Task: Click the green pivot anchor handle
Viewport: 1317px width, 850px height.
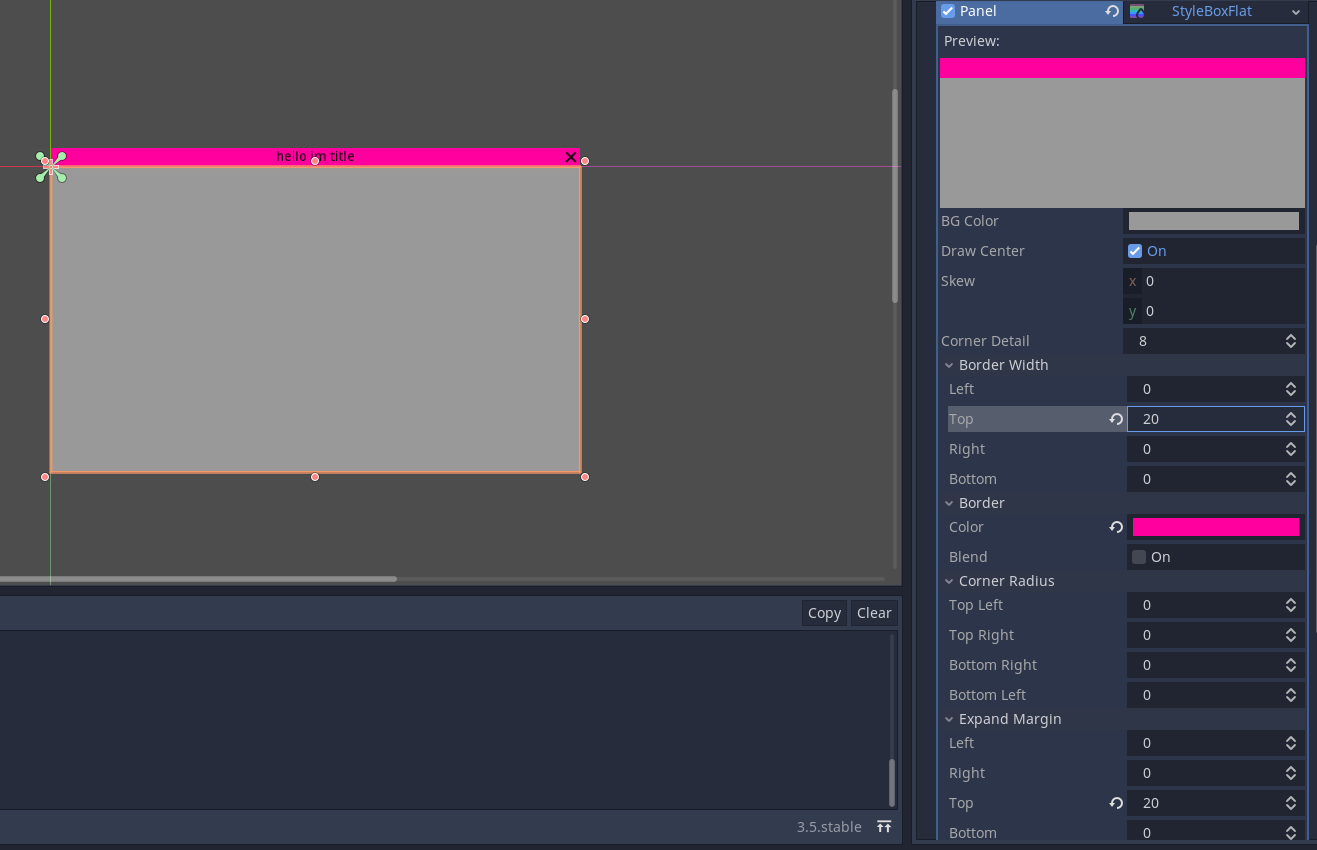Action: pyautogui.click(x=51, y=167)
